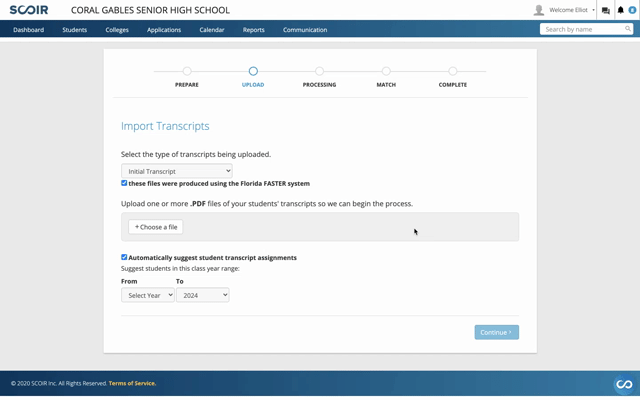Image resolution: width=640 pixels, height=400 pixels.
Task: Open the Dashboard menu
Action: click(x=29, y=30)
